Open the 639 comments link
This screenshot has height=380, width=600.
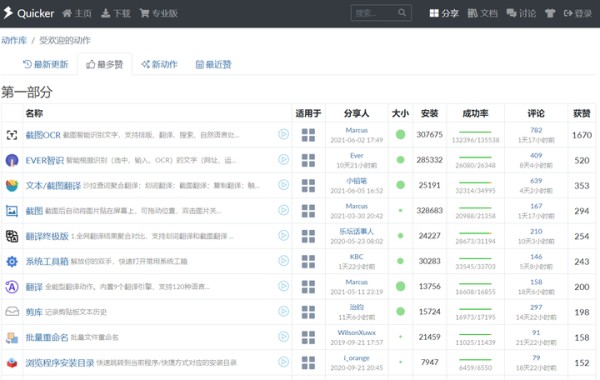536,181
